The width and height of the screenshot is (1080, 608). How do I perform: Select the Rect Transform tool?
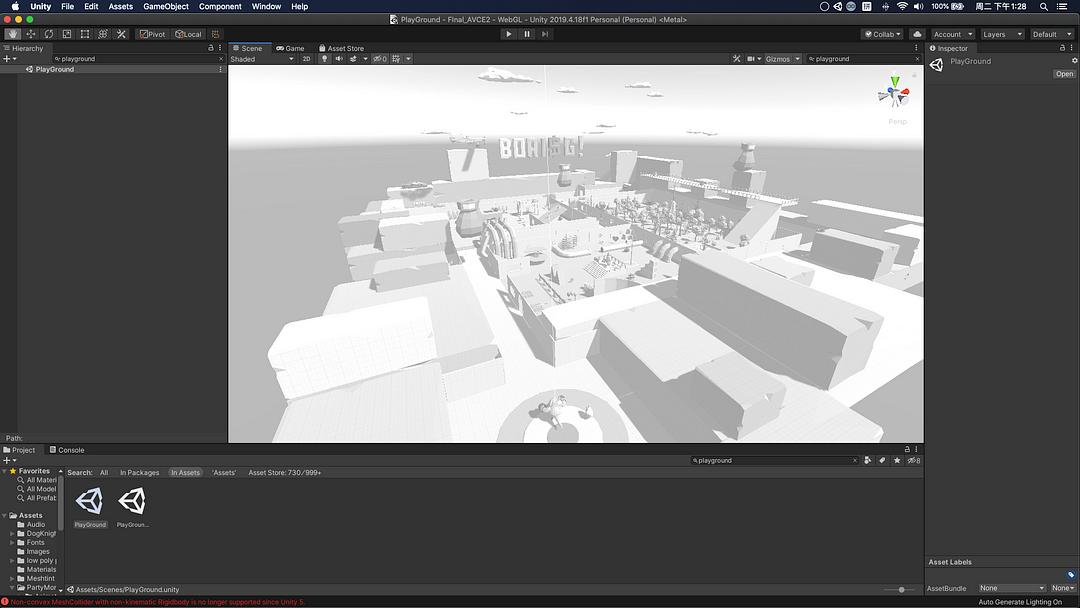[85, 34]
